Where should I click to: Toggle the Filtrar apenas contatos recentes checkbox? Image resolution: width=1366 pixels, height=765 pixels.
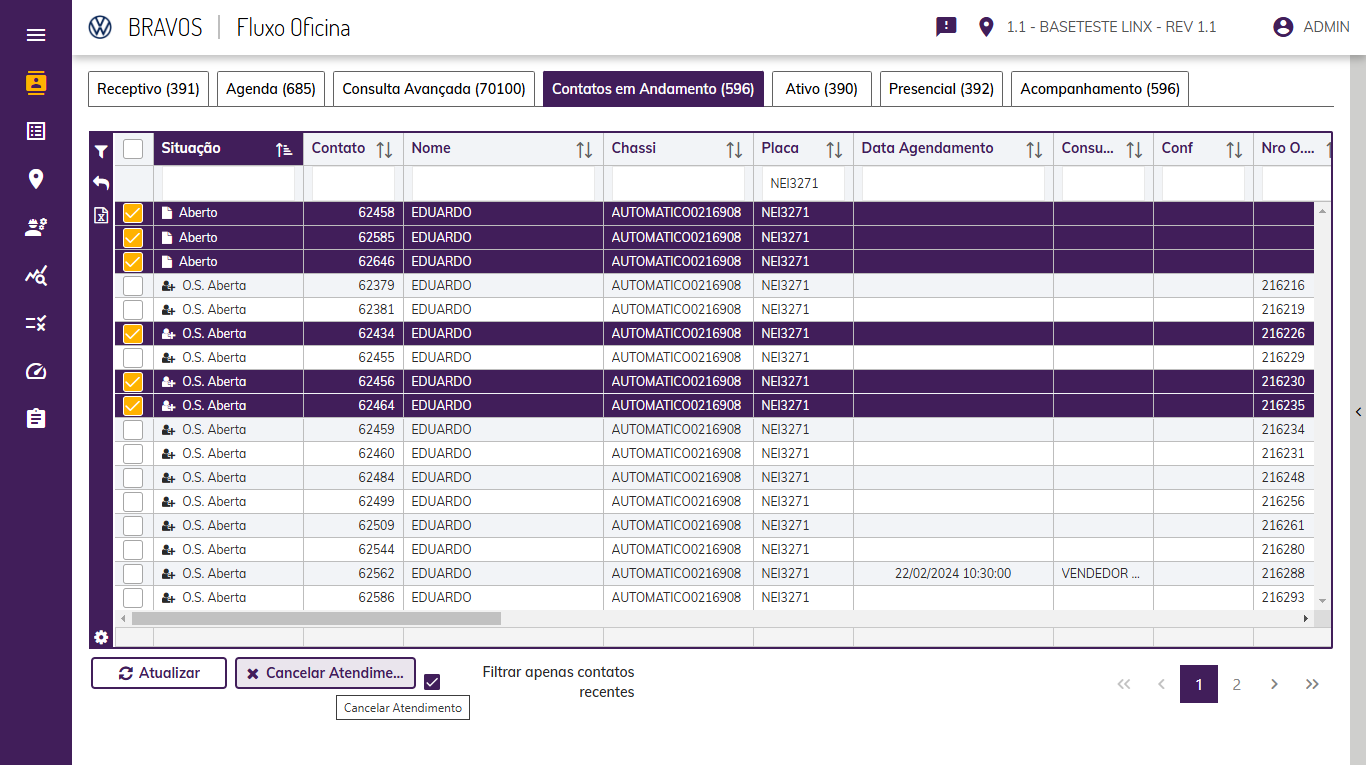[x=432, y=682]
